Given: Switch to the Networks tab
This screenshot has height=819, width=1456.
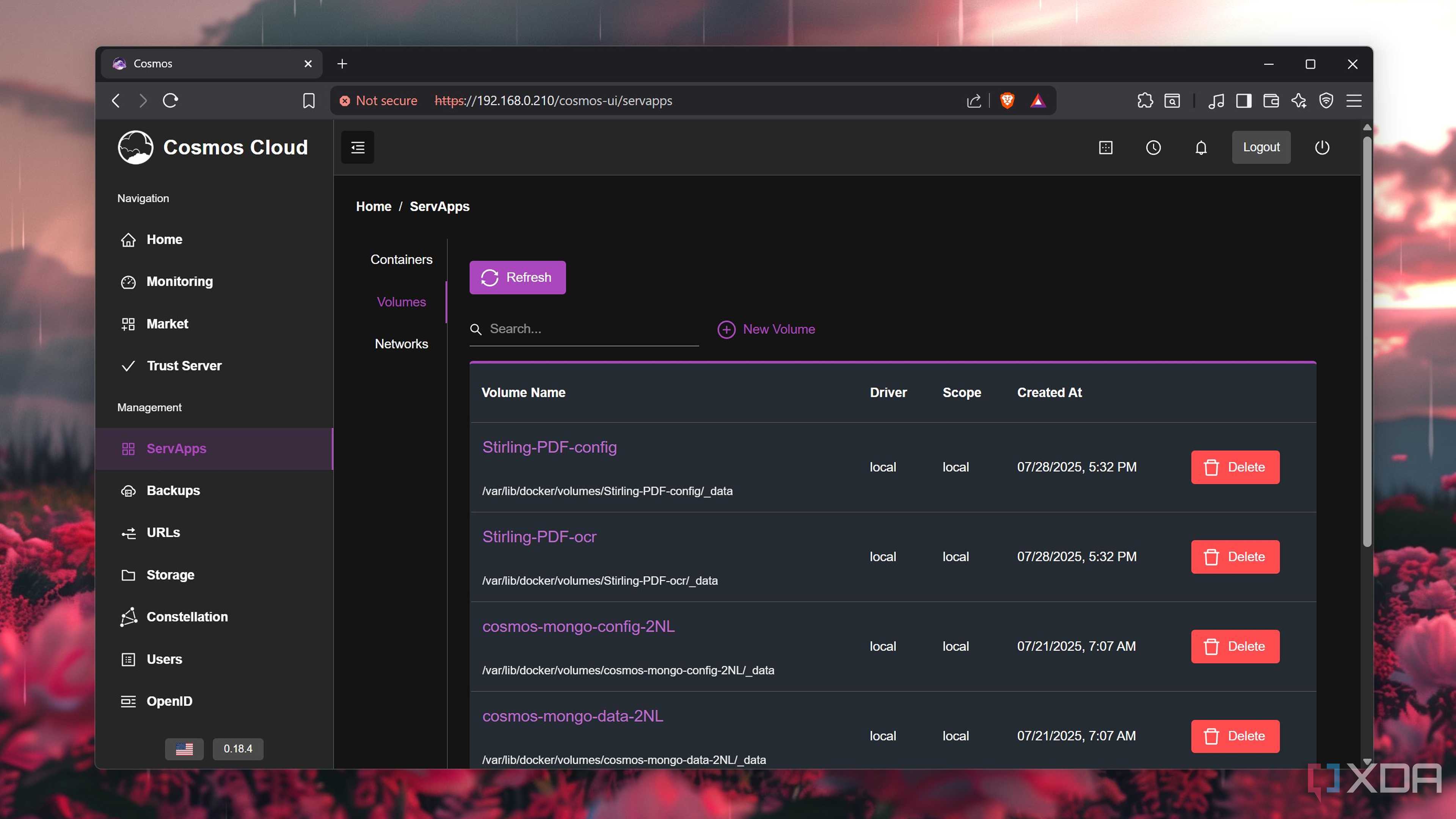Looking at the screenshot, I should (401, 344).
